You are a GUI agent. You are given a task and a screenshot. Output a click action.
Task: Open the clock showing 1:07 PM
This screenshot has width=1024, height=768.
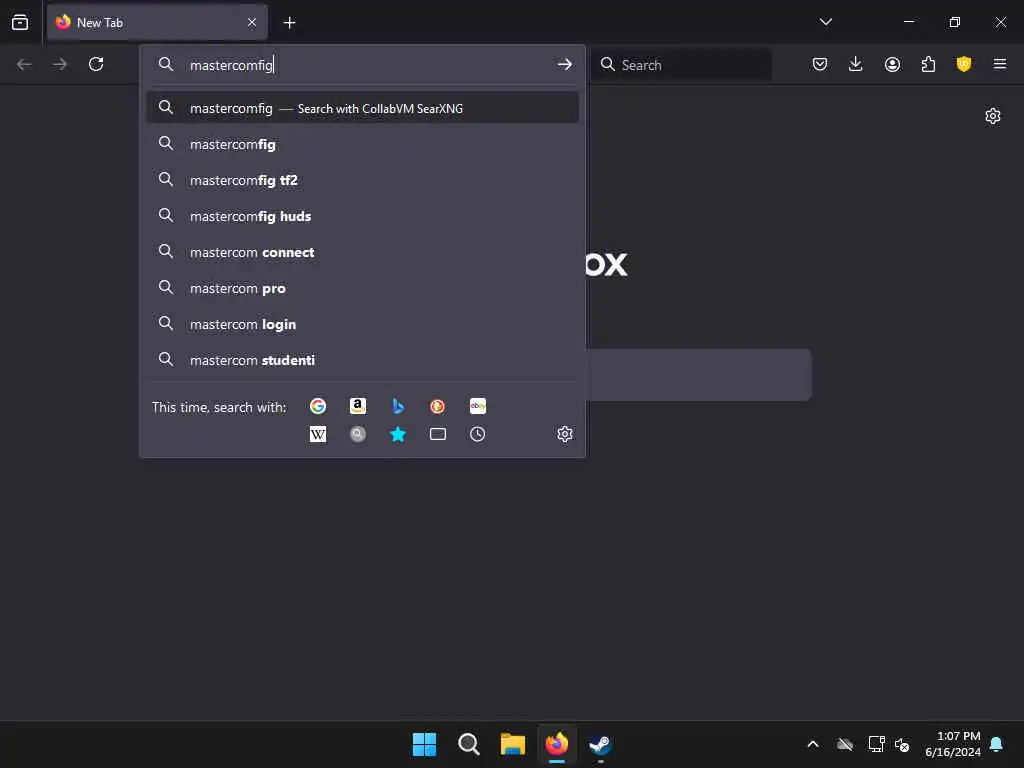[x=953, y=744]
